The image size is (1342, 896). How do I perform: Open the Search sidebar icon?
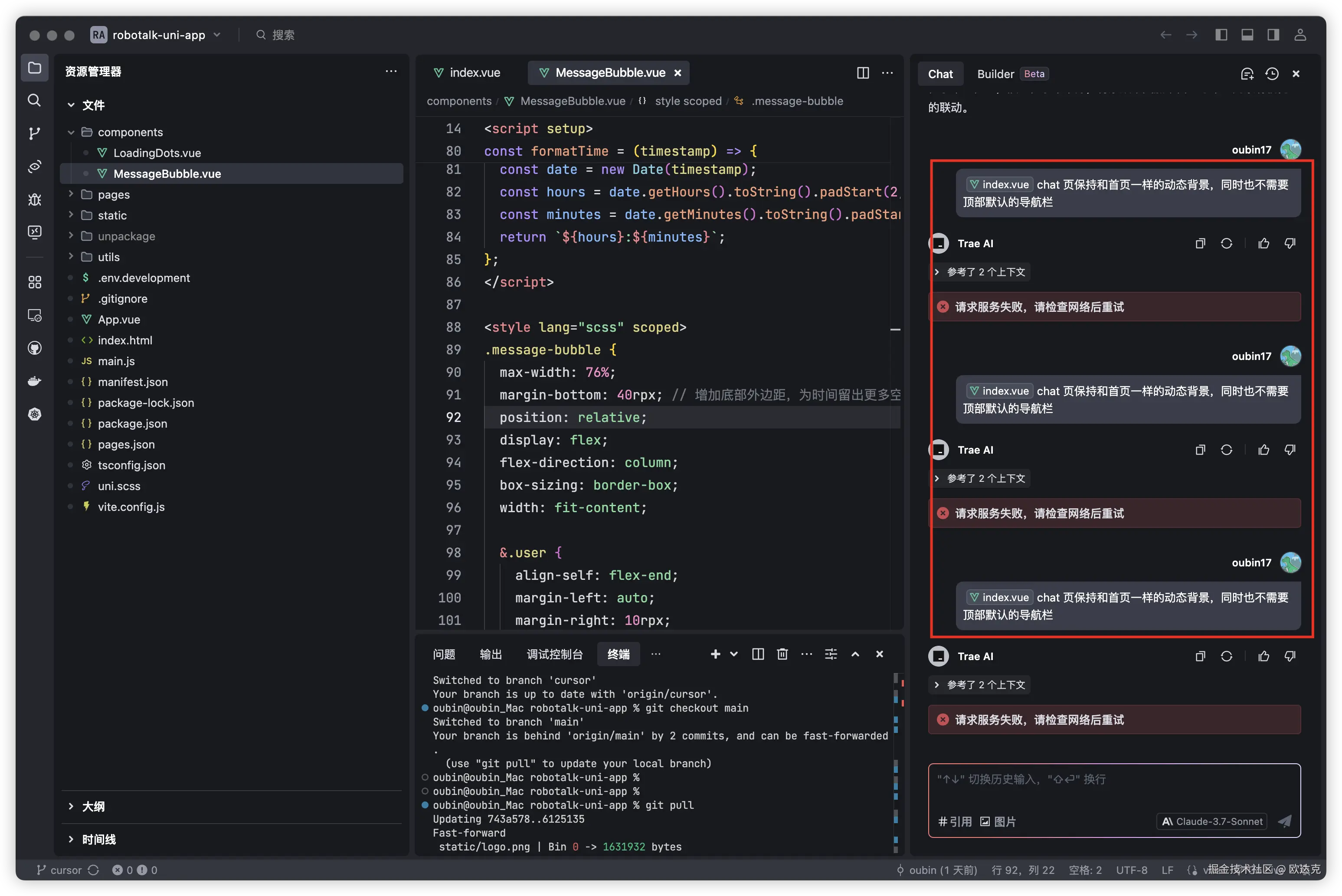point(34,101)
